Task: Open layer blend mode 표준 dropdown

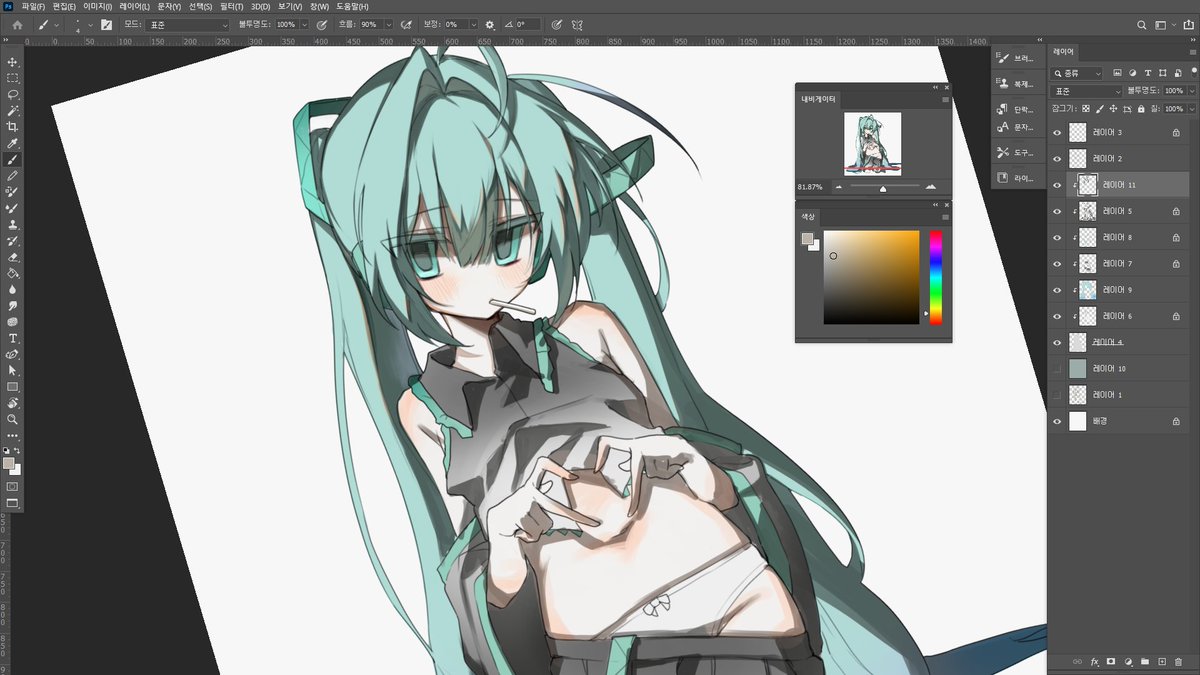Action: coord(1086,91)
